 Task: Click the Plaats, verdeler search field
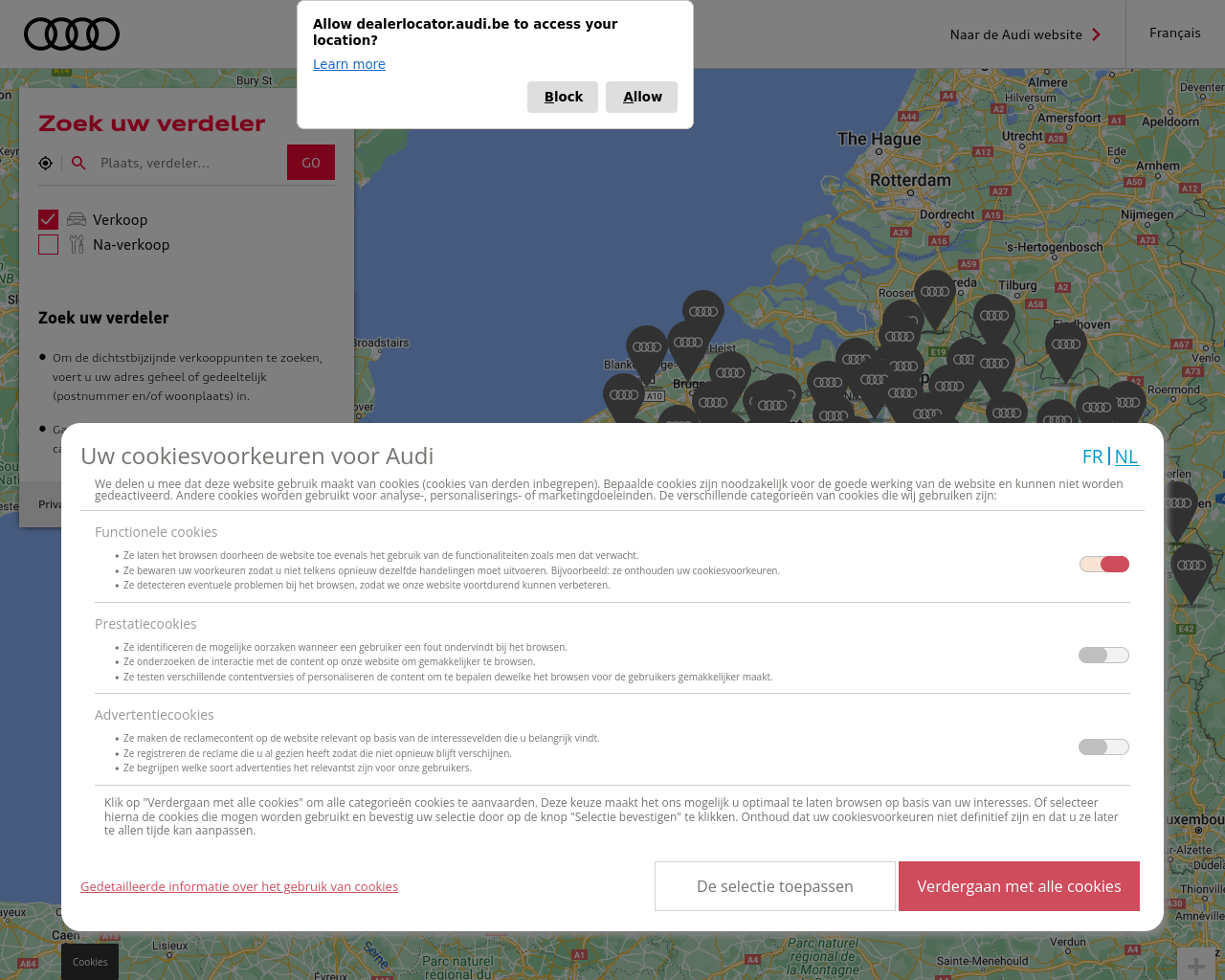pos(189,163)
